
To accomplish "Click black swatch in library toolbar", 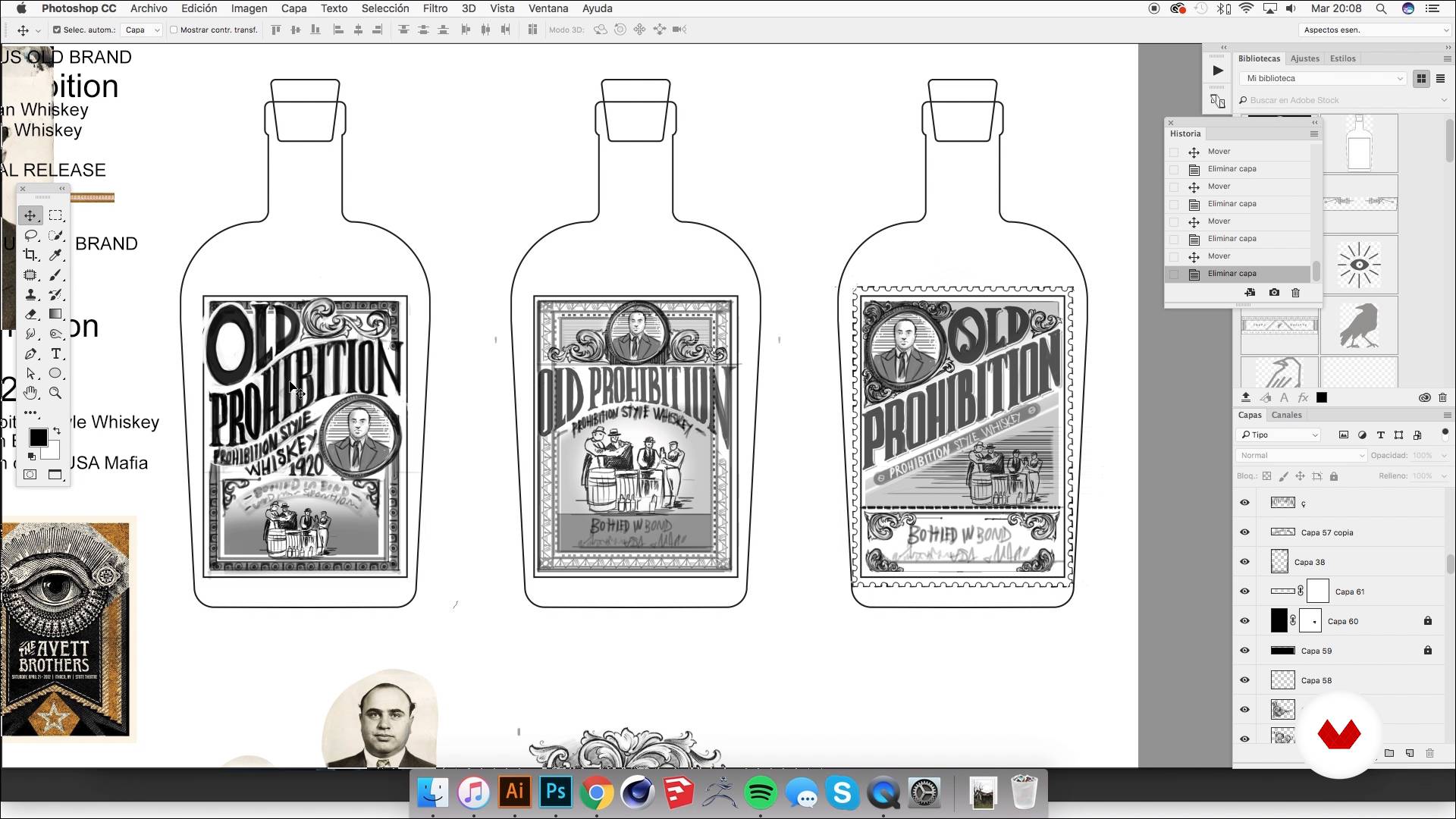I will pyautogui.click(x=1322, y=397).
